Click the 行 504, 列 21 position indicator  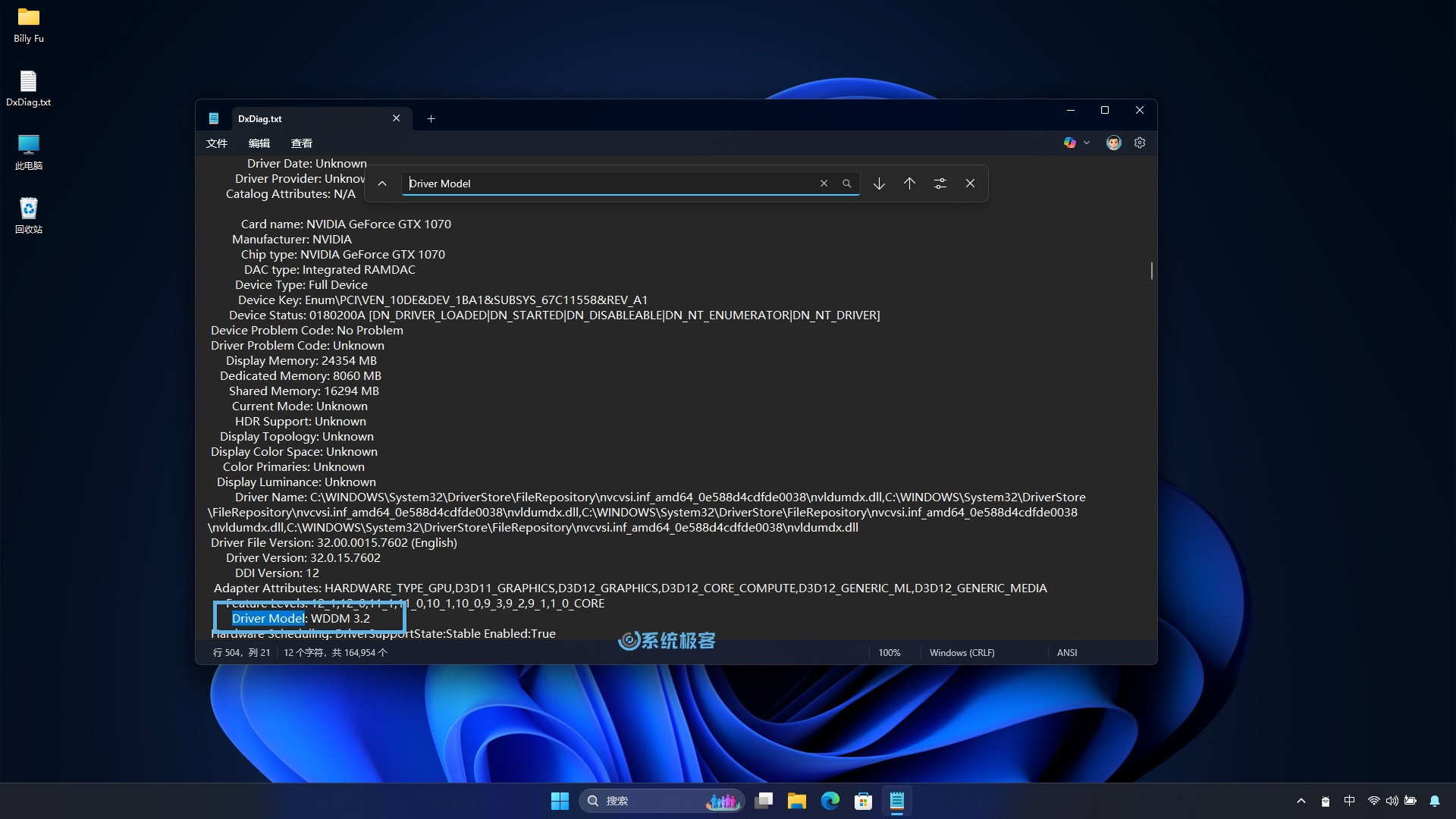241,653
